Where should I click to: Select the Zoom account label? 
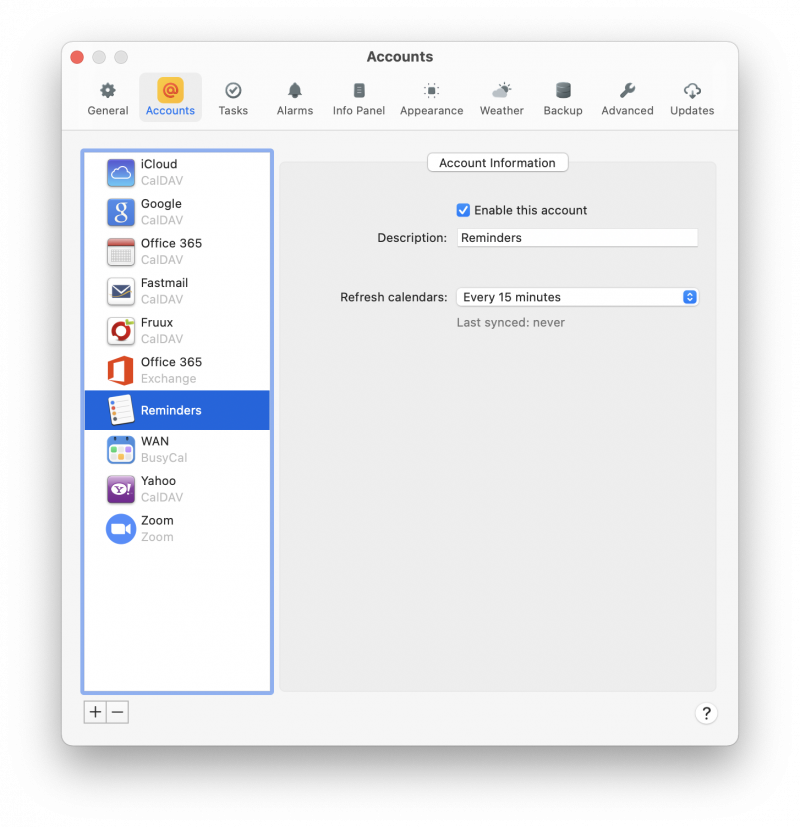pyautogui.click(x=157, y=520)
